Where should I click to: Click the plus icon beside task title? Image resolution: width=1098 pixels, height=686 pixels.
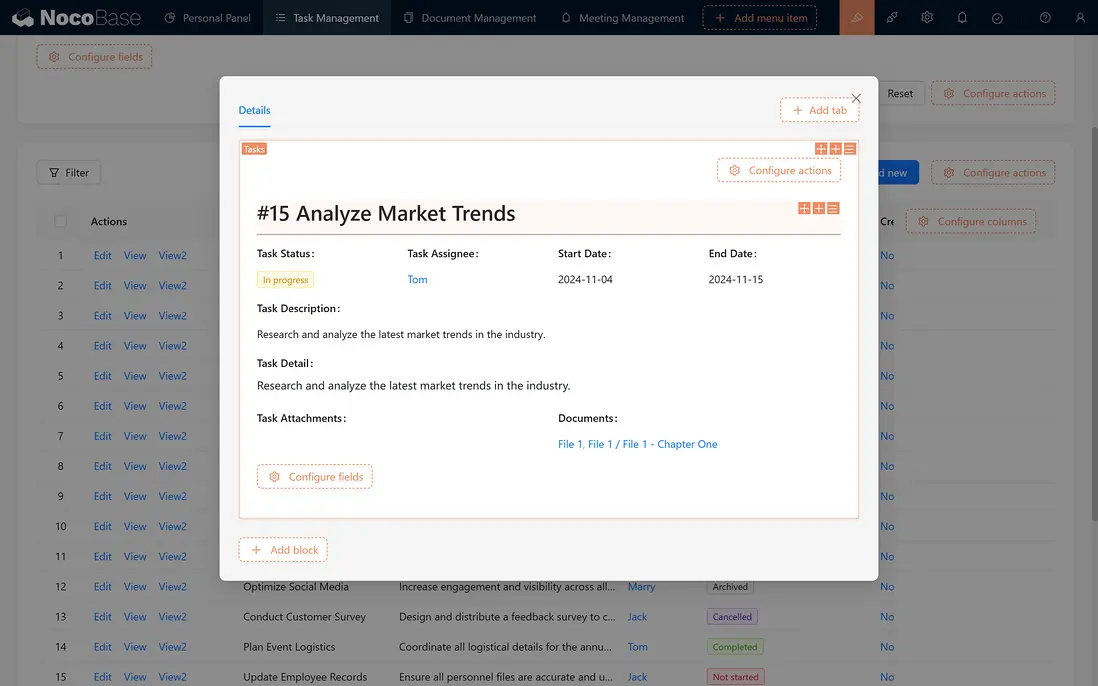(819, 208)
